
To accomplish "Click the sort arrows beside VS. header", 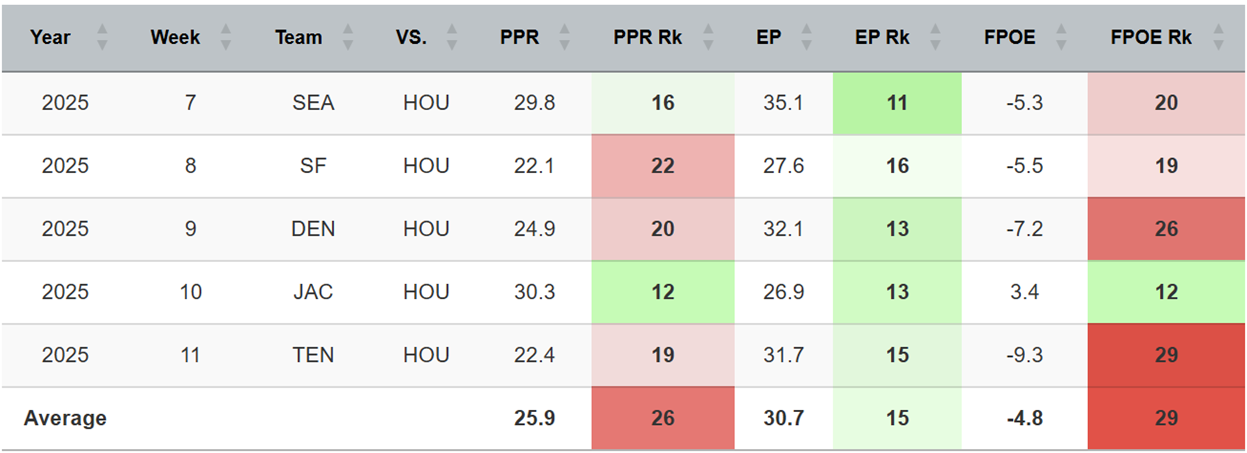I will [452, 38].
